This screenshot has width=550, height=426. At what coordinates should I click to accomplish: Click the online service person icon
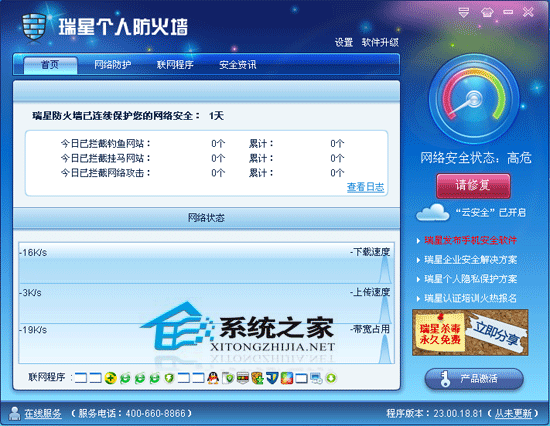click(x=14, y=413)
